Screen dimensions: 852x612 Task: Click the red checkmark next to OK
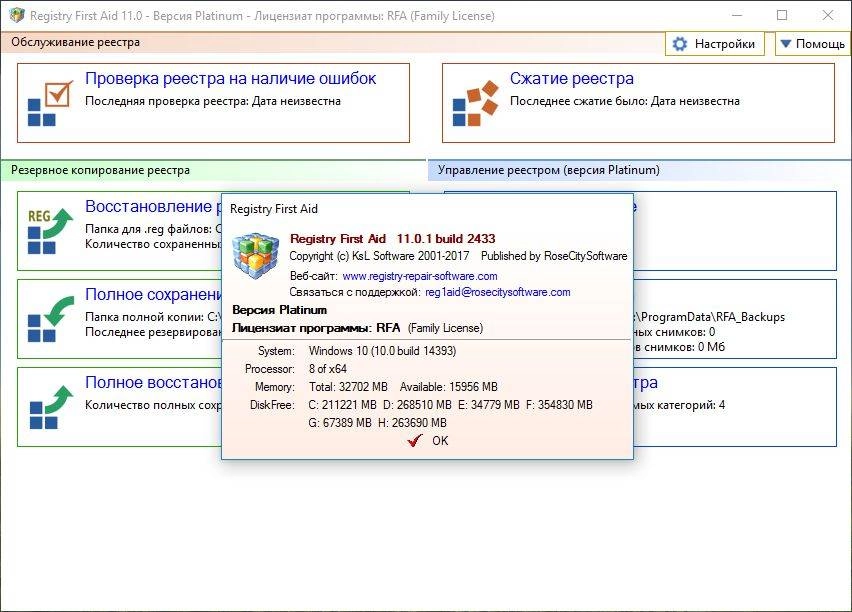coord(415,440)
